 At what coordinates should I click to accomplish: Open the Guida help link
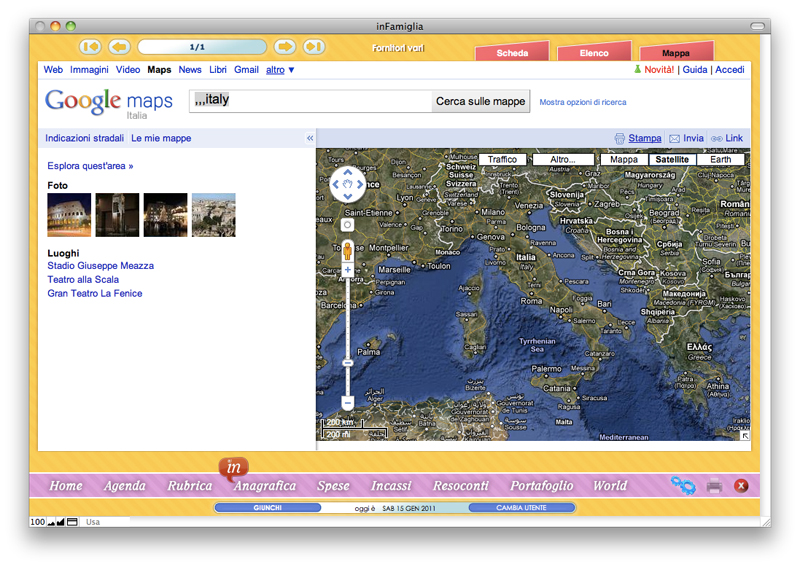point(695,70)
